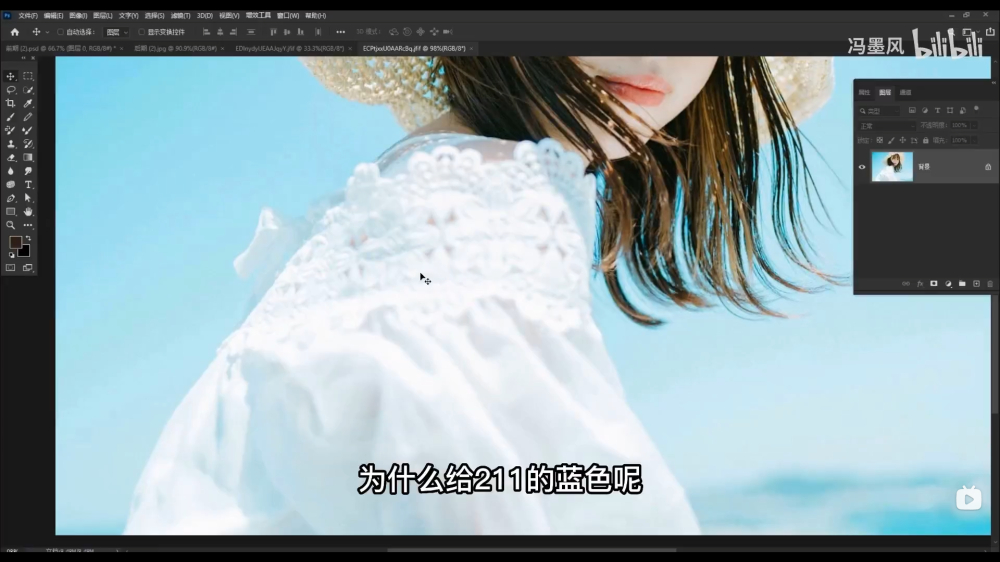The width and height of the screenshot is (1000, 562).
Task: Switch to the 通道 panel tab
Action: 906,92
